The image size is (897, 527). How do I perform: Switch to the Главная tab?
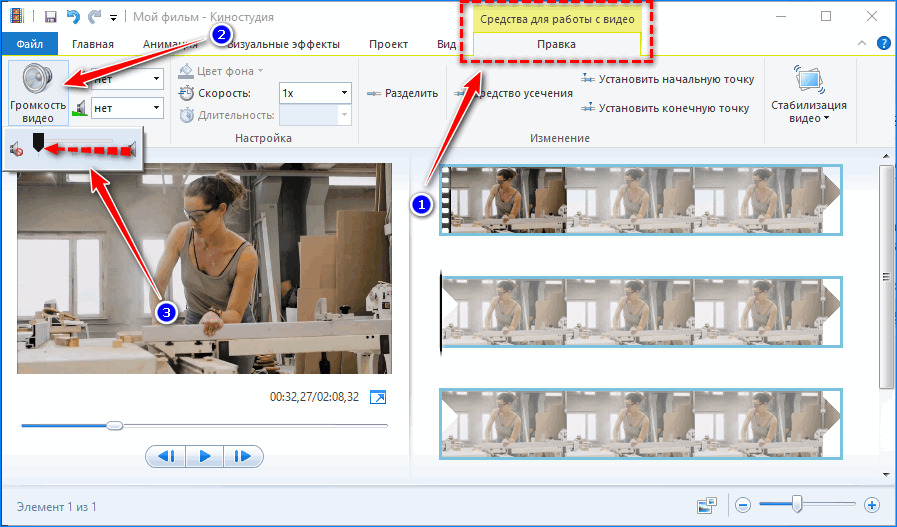[x=92, y=44]
